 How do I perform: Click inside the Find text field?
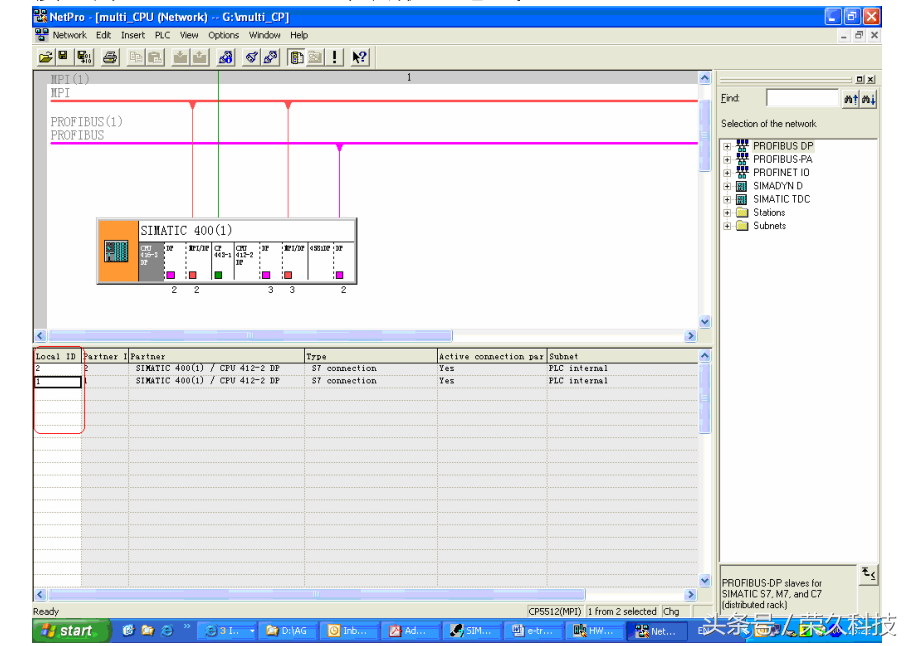point(801,98)
